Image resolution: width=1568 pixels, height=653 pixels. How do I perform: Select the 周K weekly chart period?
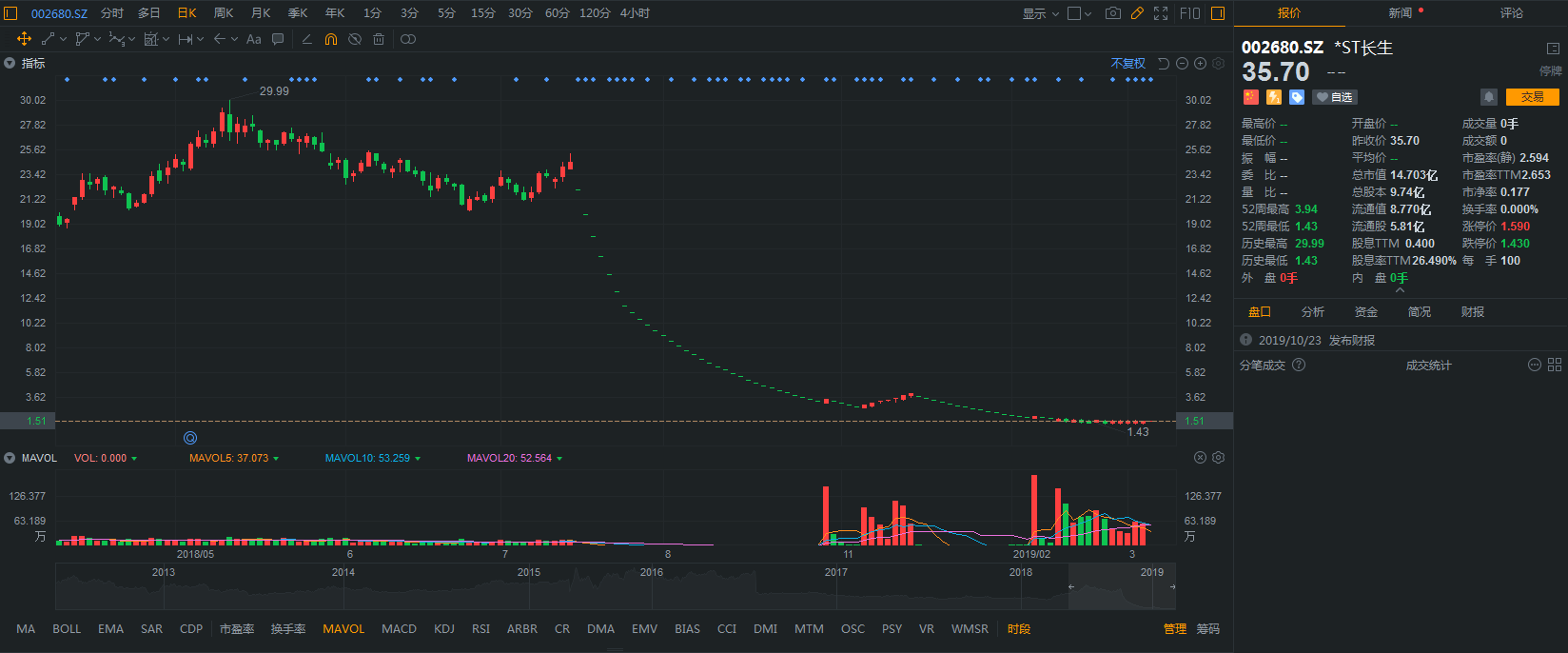pos(224,13)
